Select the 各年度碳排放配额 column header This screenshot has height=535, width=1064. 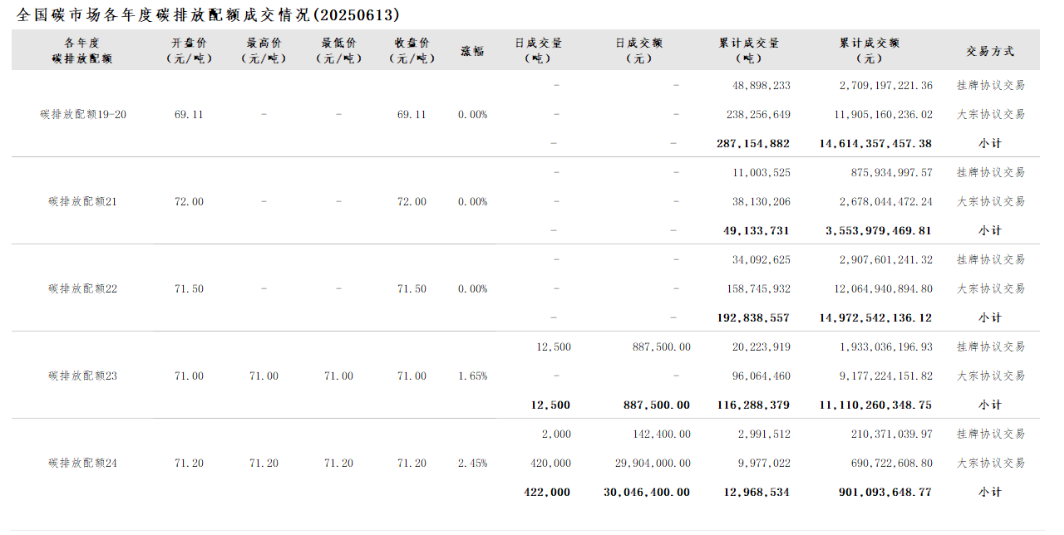click(x=82, y=51)
